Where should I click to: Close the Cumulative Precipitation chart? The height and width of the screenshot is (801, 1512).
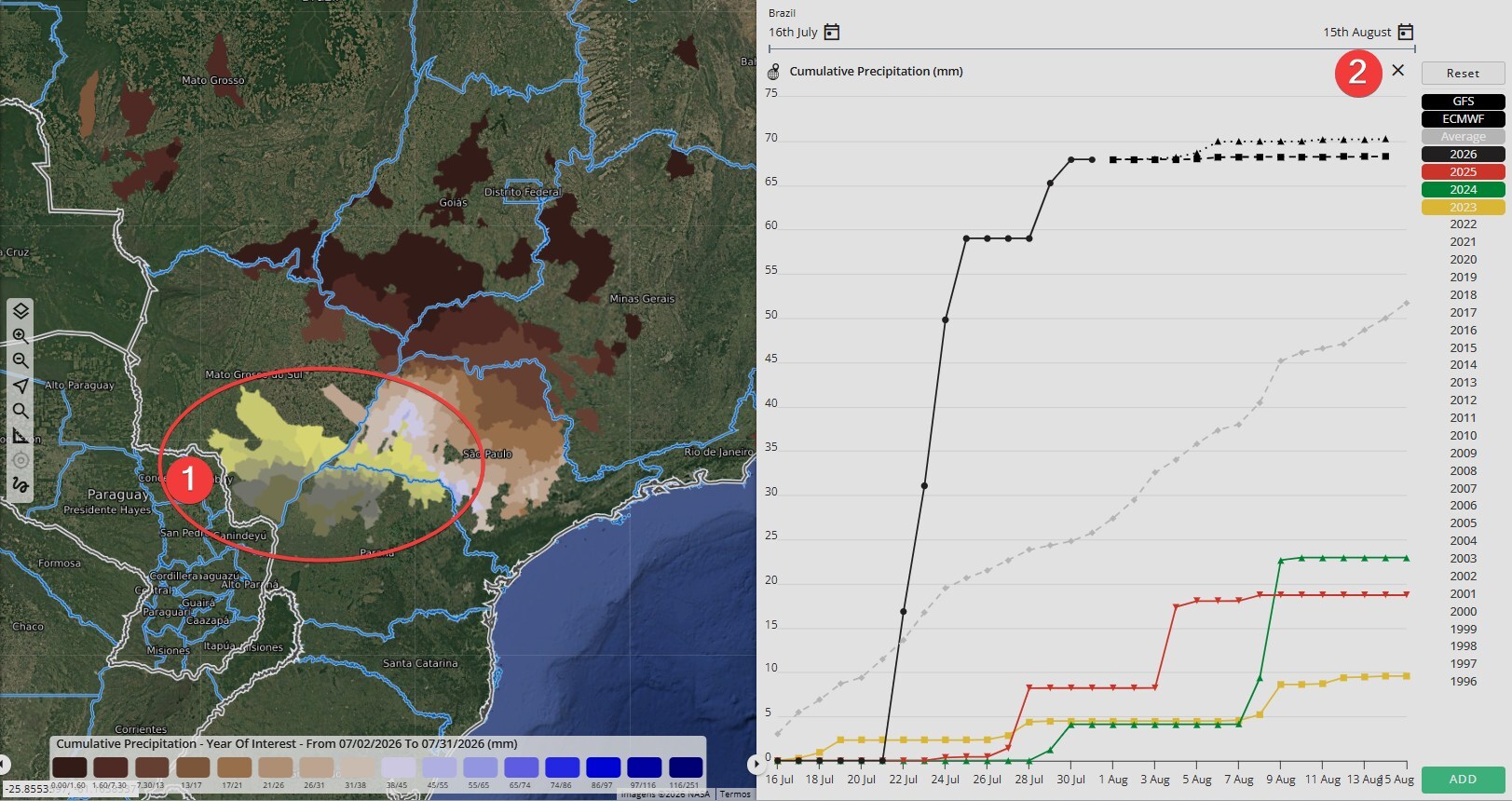point(1397,70)
